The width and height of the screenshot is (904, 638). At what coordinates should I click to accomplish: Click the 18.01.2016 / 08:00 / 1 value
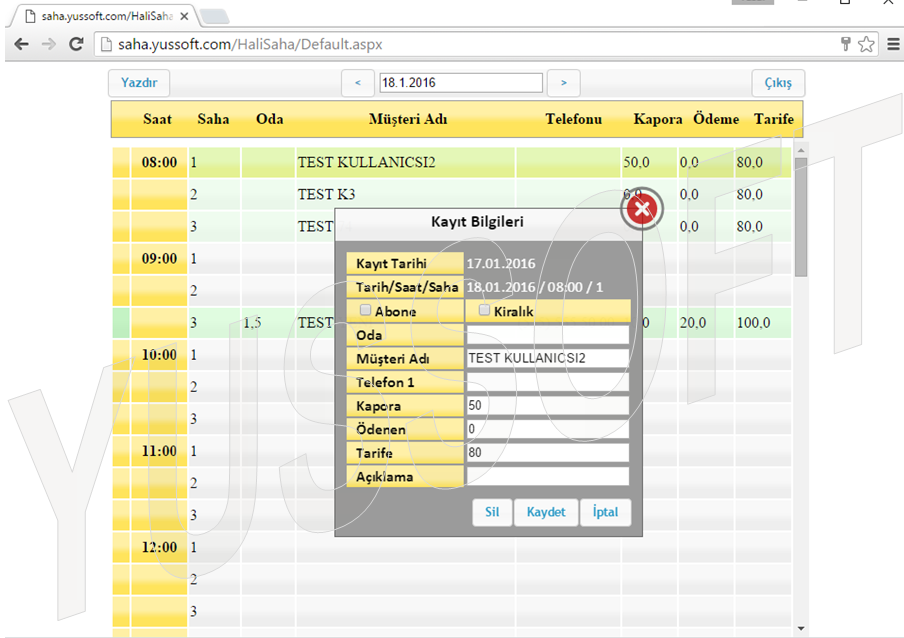pyautogui.click(x=534, y=287)
